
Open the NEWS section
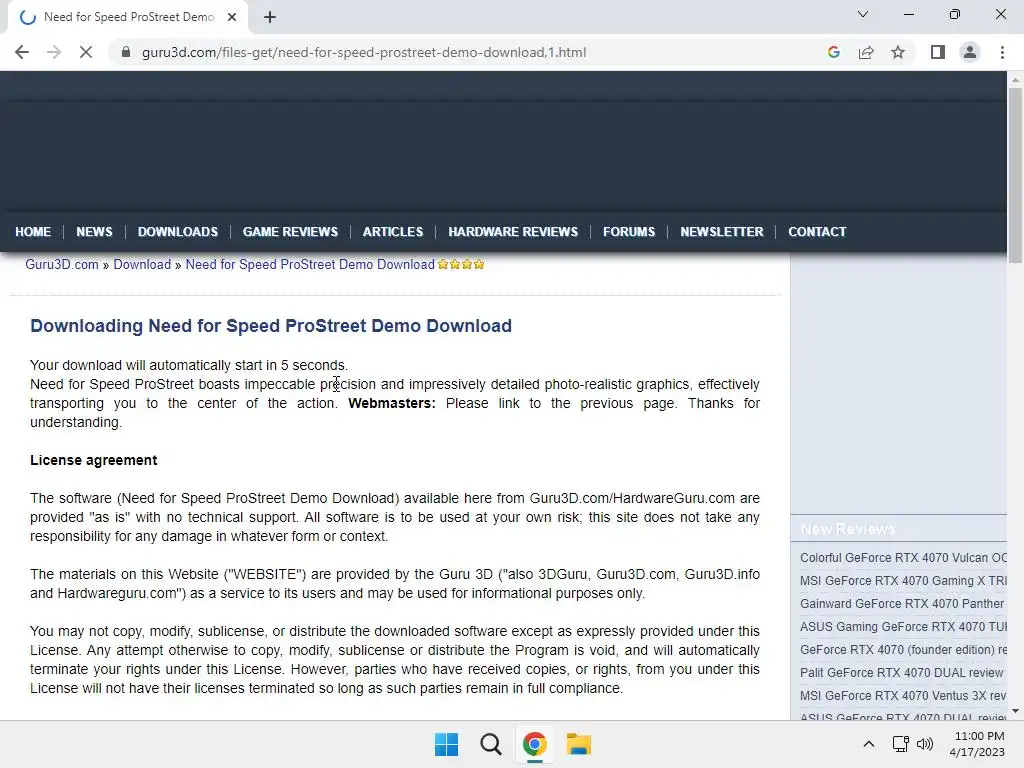[94, 232]
